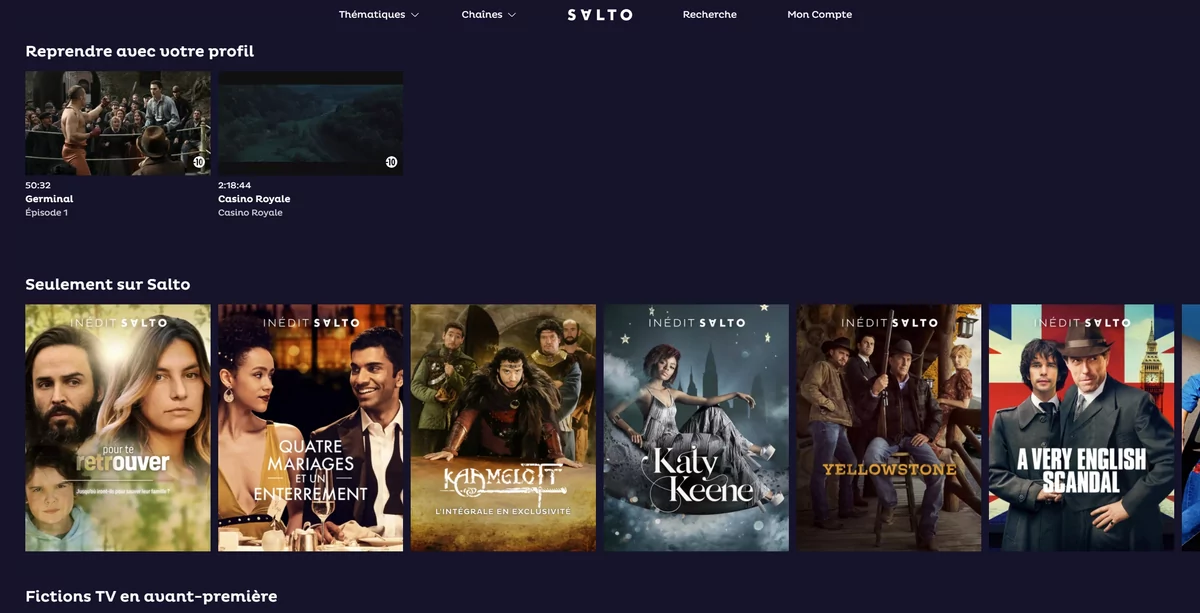Select the Épisode 1 subtitle under Germinal
This screenshot has width=1200, height=613.
(46, 213)
